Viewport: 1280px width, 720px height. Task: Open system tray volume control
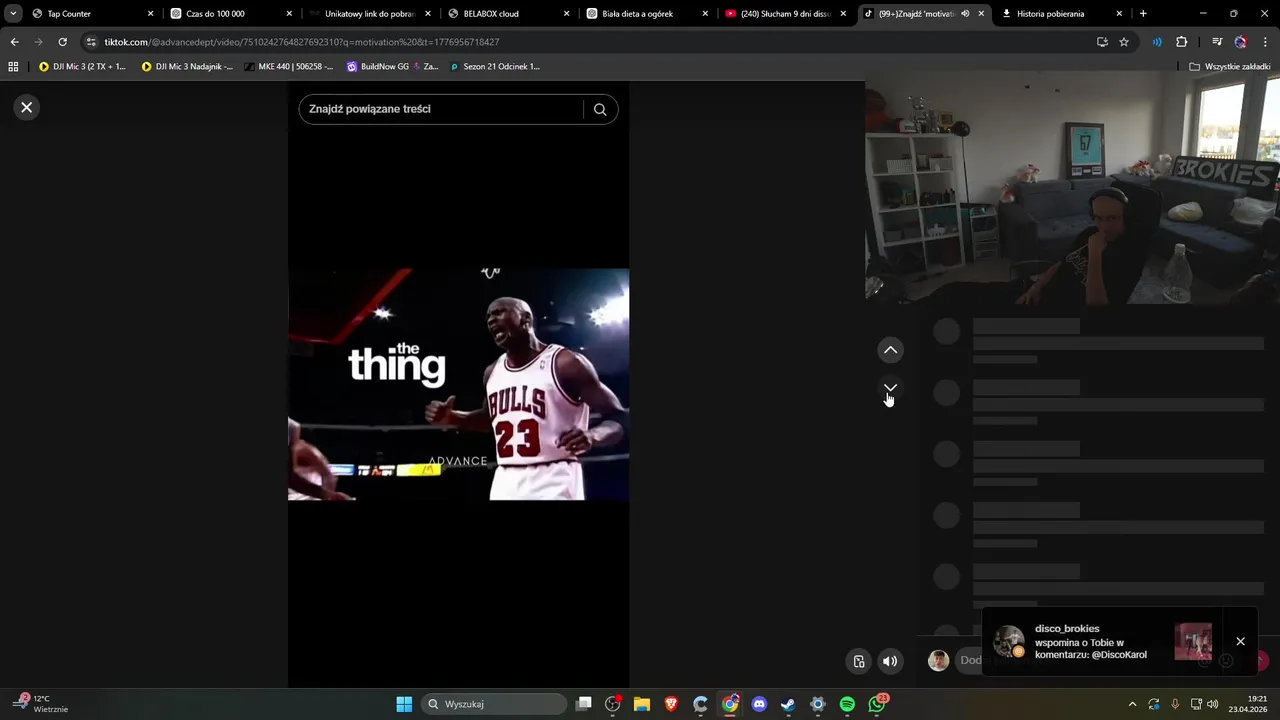(1213, 704)
